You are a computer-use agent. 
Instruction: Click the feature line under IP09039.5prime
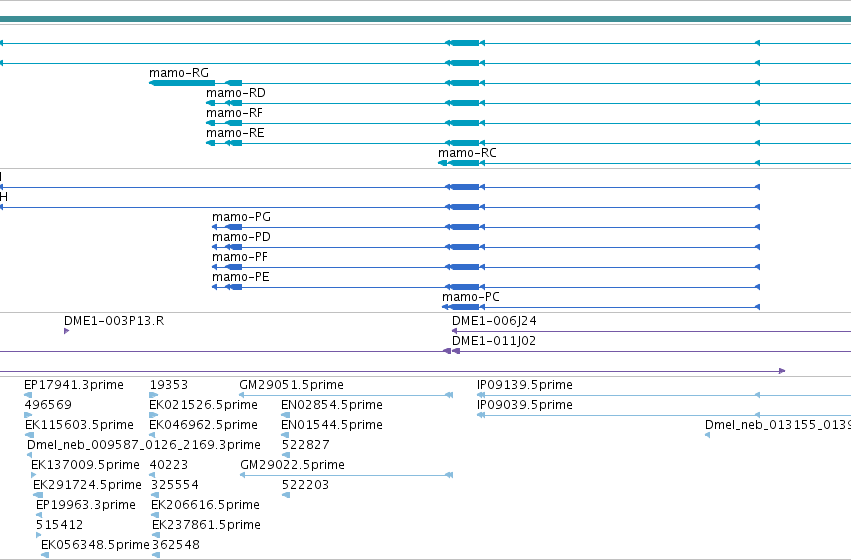click(664, 416)
